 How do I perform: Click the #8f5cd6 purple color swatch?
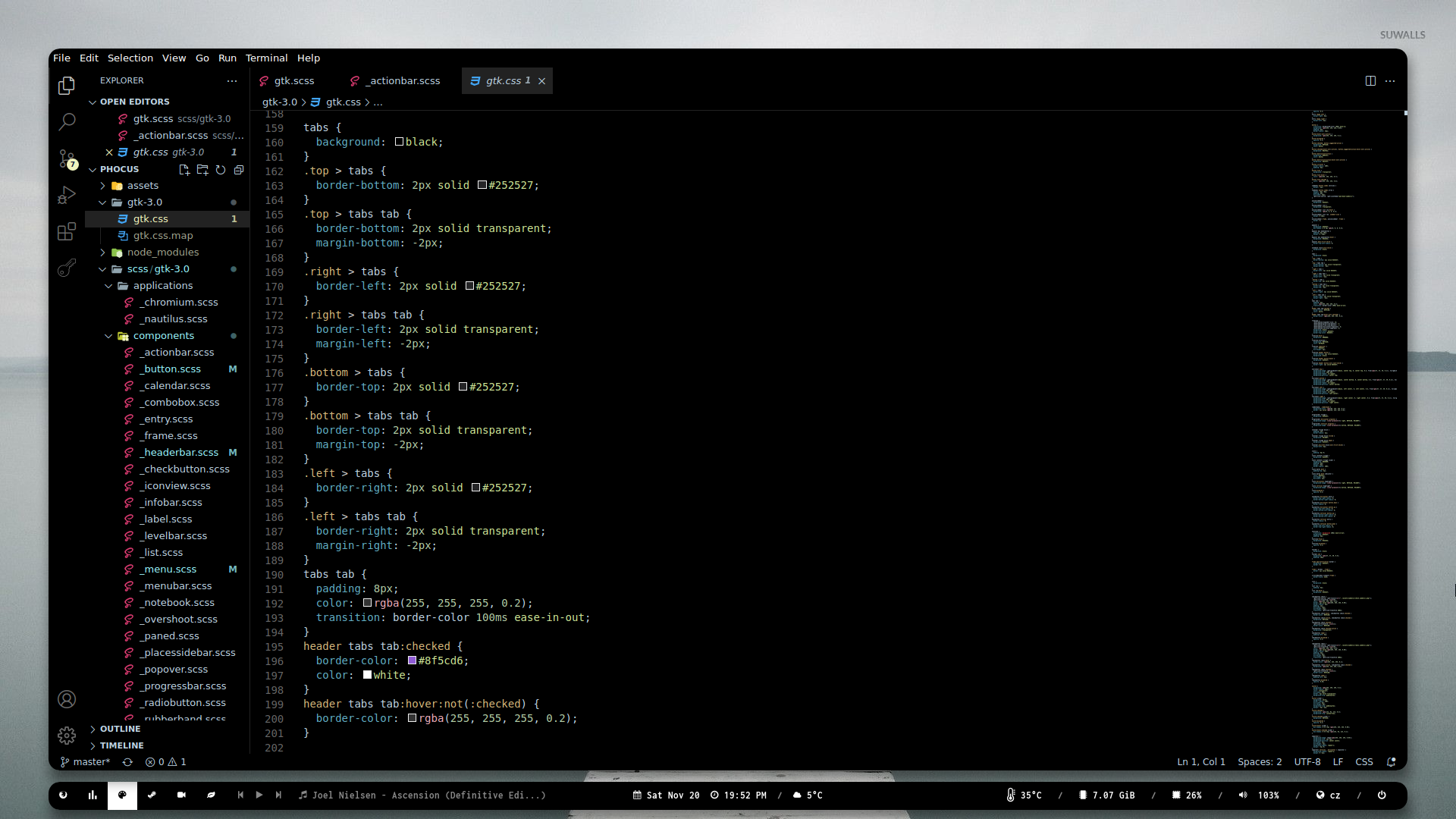(413, 661)
